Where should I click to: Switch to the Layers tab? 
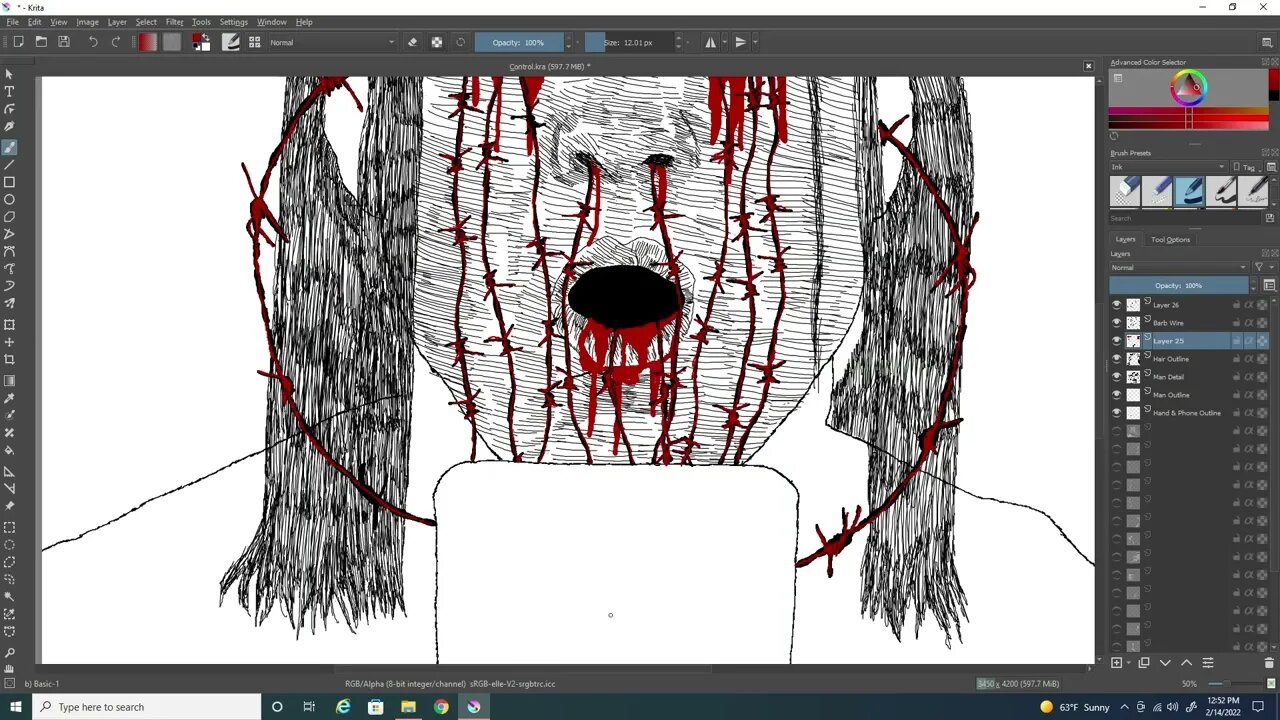coord(1125,239)
